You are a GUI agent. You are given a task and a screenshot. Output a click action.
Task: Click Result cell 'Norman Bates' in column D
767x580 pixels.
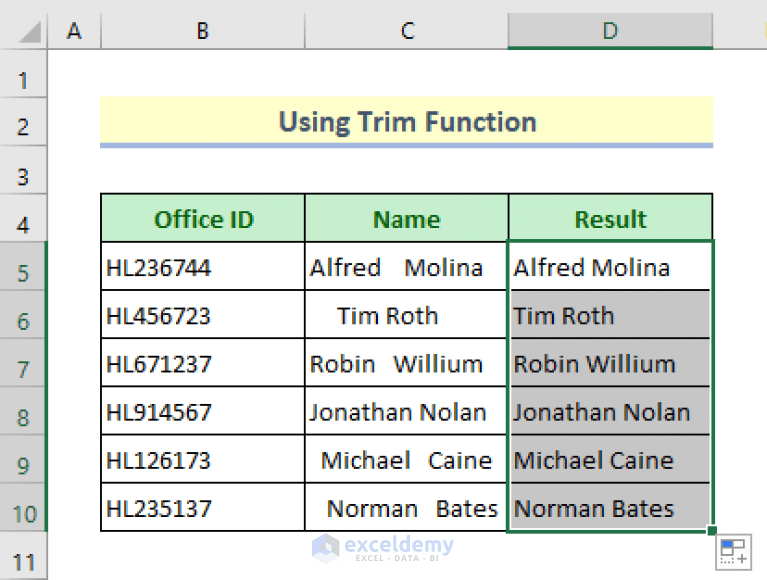[610, 507]
